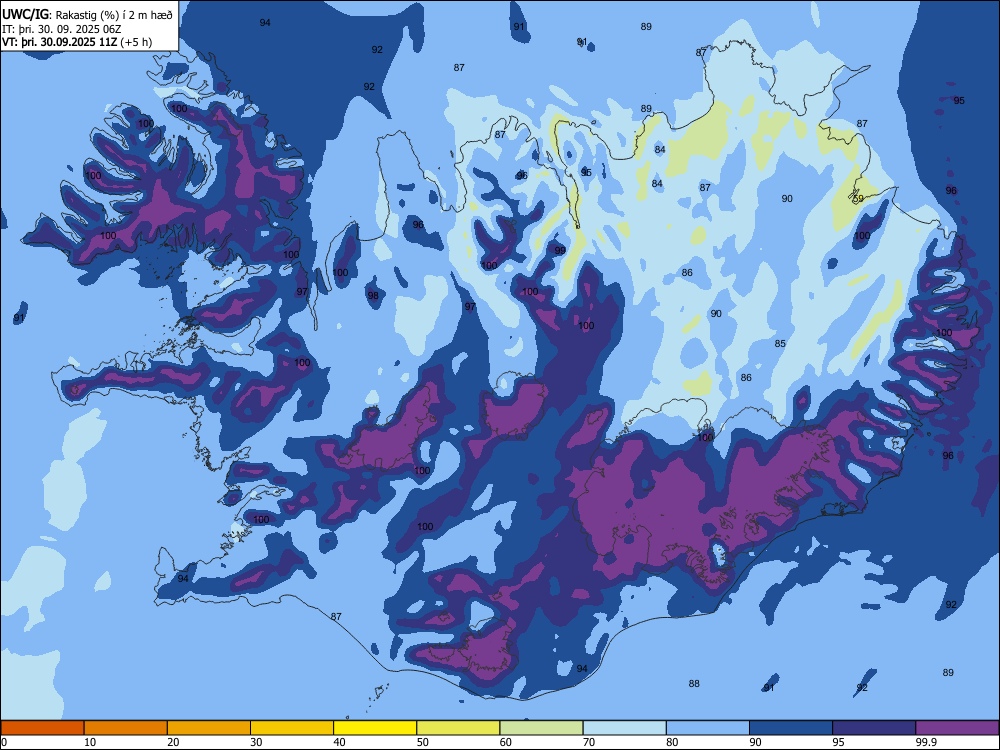Screen dimensions: 1000x750
Task: Click the pale green 60–70 legend swatch
Action: (x=541, y=728)
